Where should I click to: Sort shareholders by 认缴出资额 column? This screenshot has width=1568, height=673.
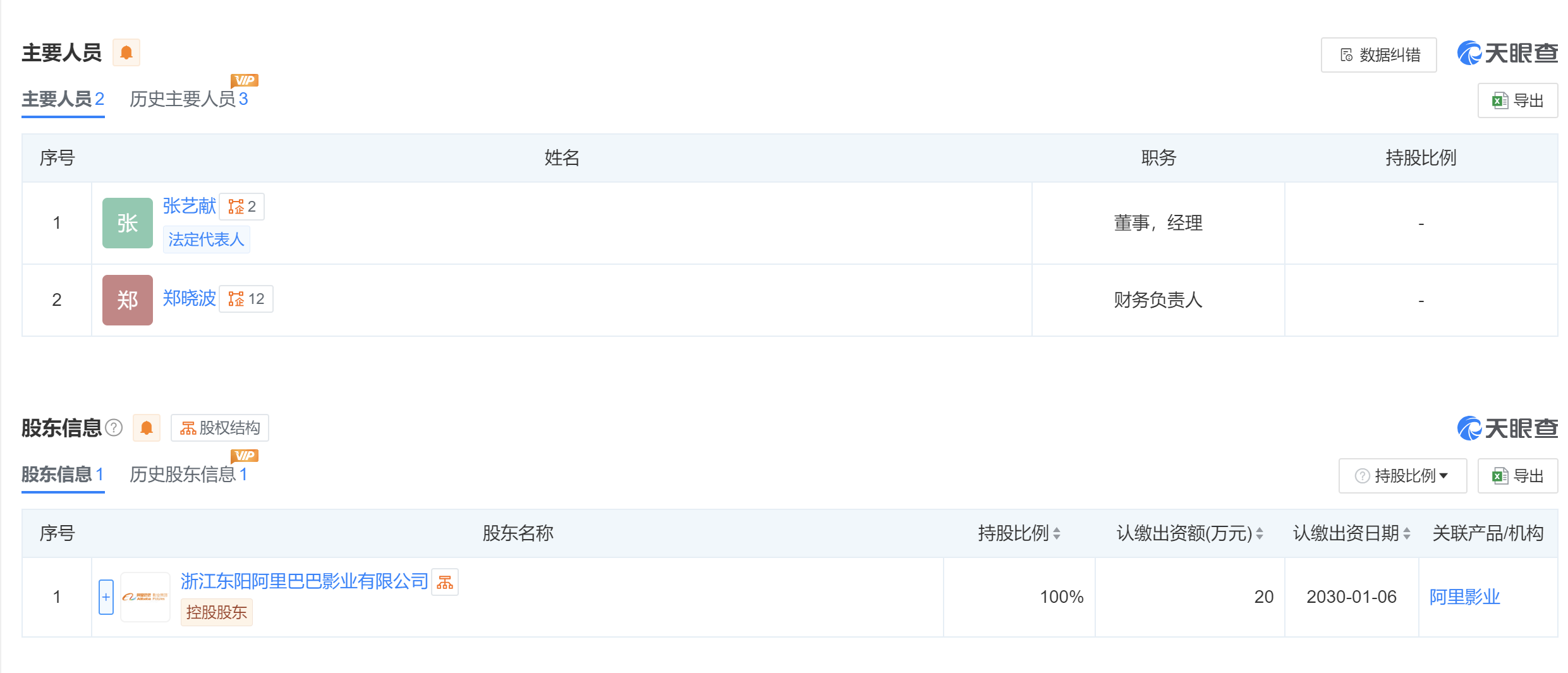[x=1261, y=533]
